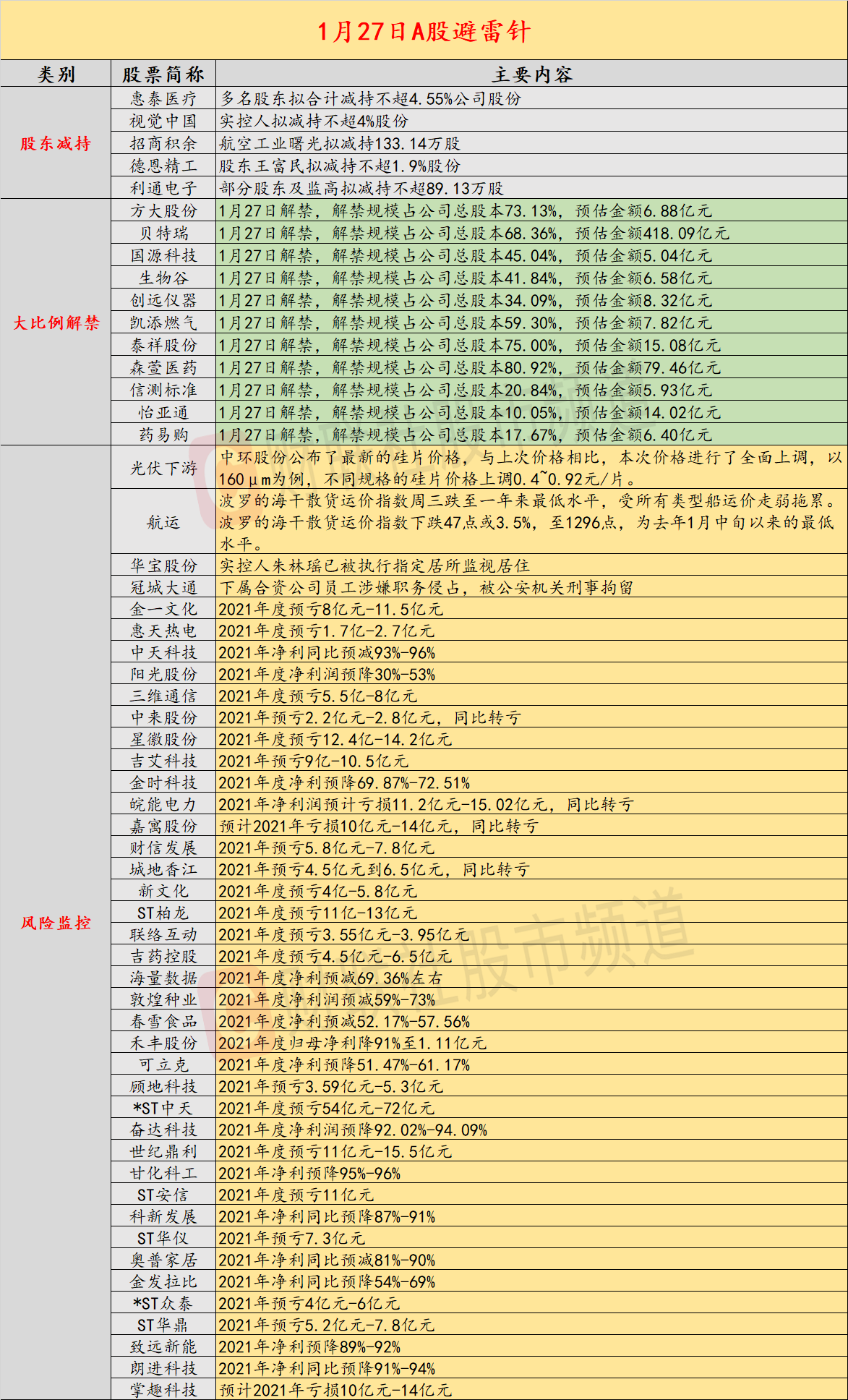Click the 三维通信 stock cell
The width and height of the screenshot is (848, 1400).
pyautogui.click(x=163, y=696)
